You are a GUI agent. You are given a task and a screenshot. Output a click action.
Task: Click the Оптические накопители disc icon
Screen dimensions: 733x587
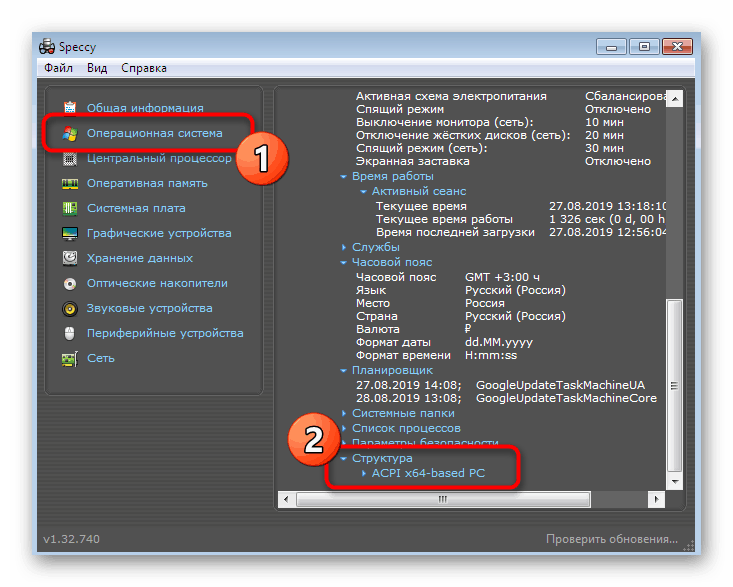point(70,283)
